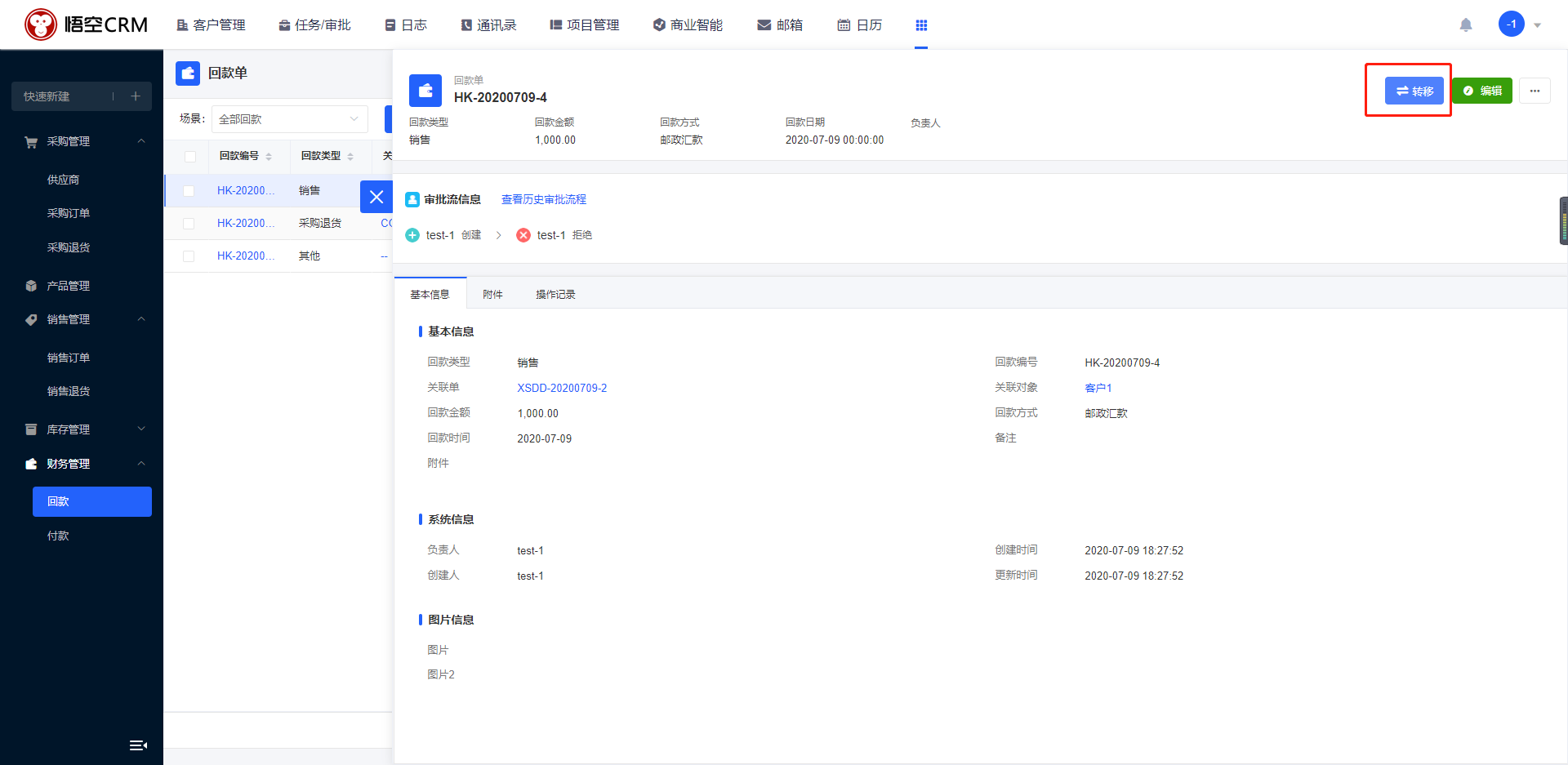Expand the user account dropdown arrow
This screenshot has width=1568, height=765.
click(1537, 25)
